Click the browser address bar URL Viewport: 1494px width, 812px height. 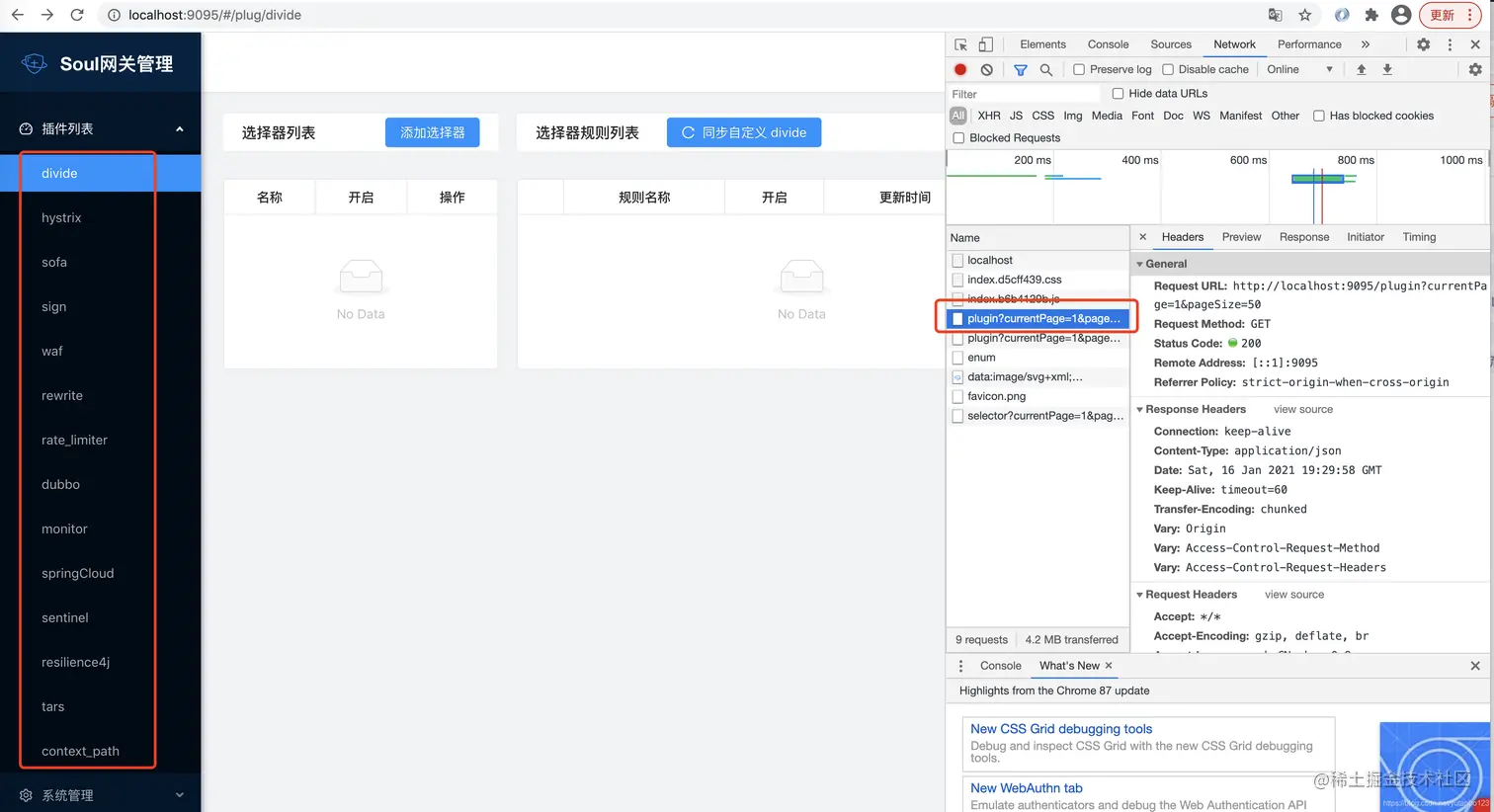(x=214, y=15)
